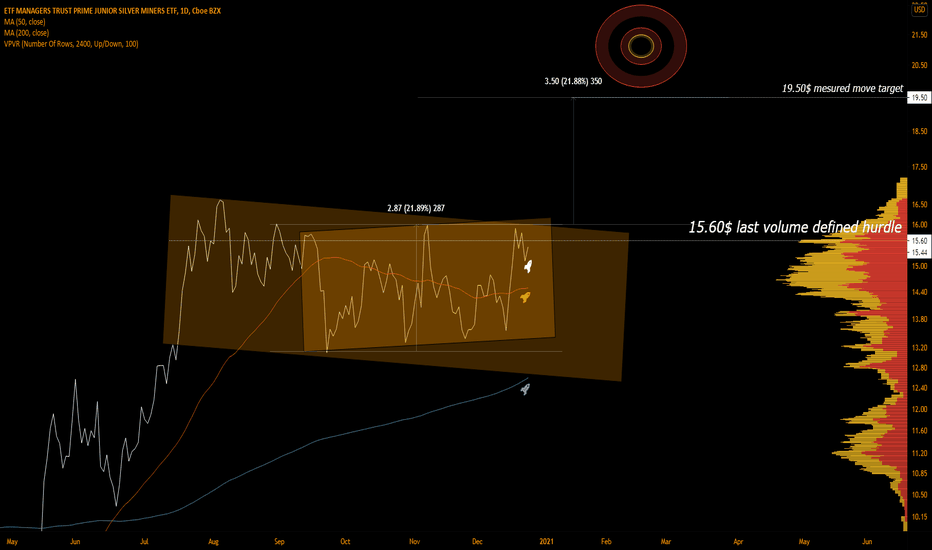Click the 20.50 price axis value
The width and height of the screenshot is (932, 550).
pos(920,65)
